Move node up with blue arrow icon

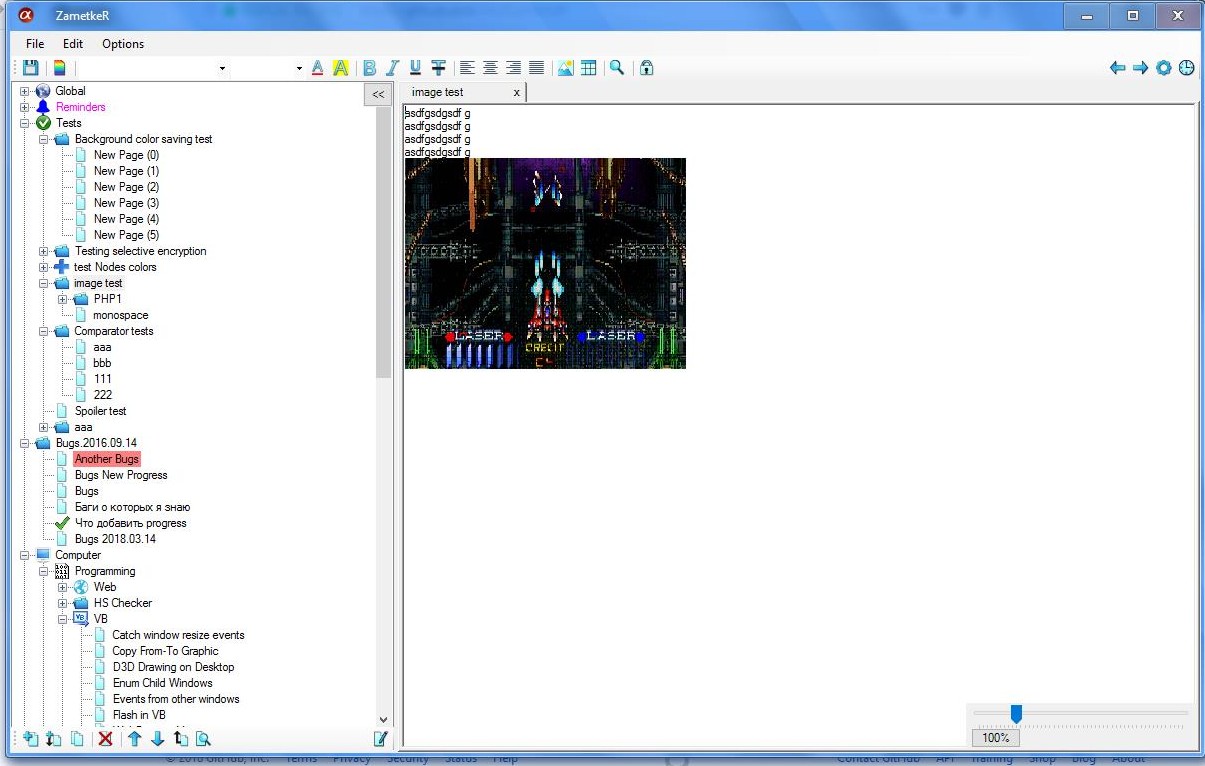pyautogui.click(x=133, y=738)
